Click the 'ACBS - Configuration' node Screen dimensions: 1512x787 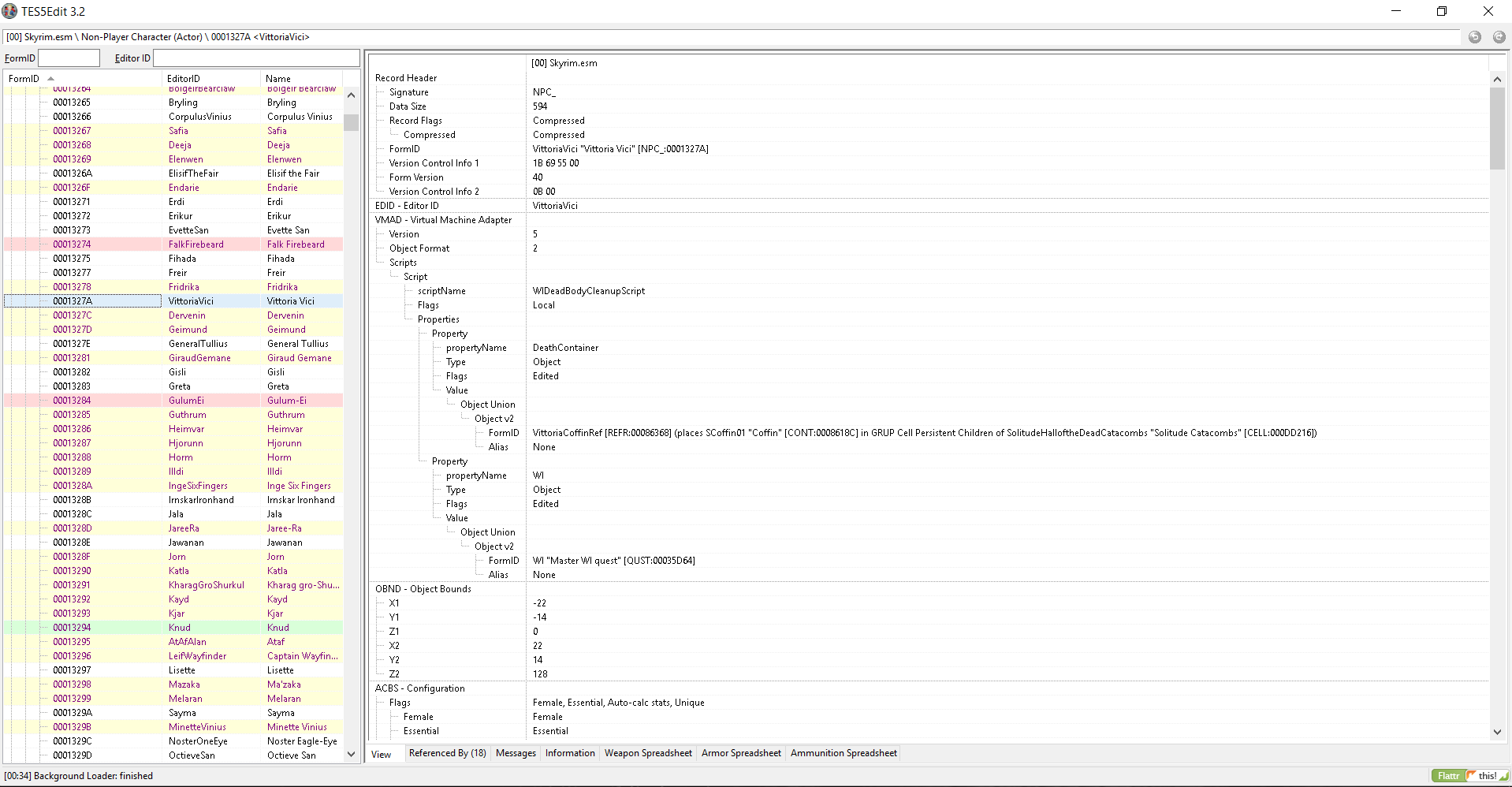pyautogui.click(x=420, y=688)
